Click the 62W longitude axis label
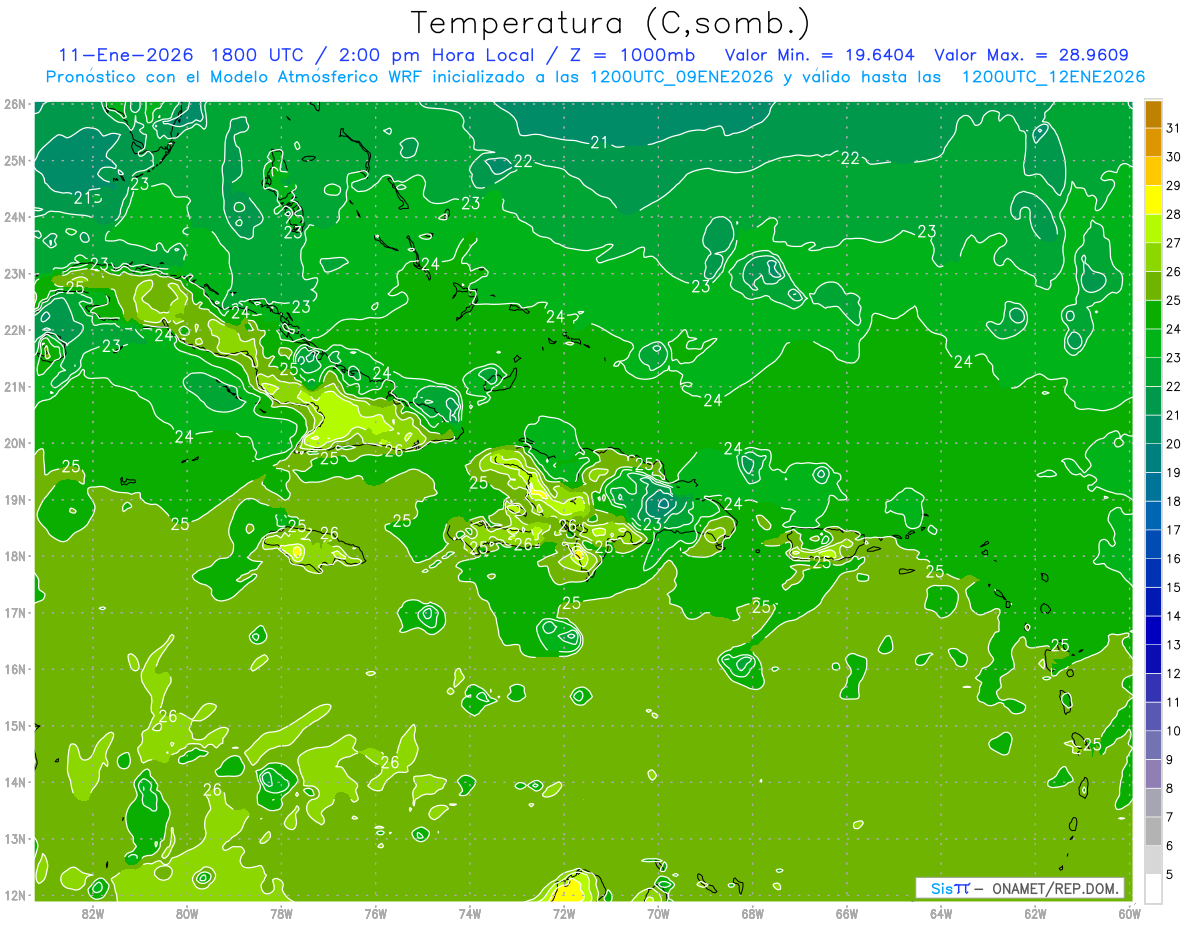The width and height of the screenshot is (1200, 927). click(x=1035, y=912)
